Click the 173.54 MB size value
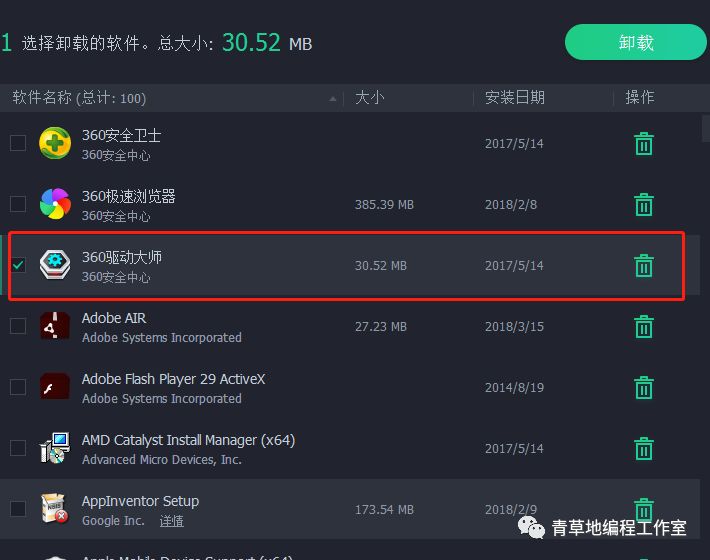This screenshot has width=710, height=560. 384,509
